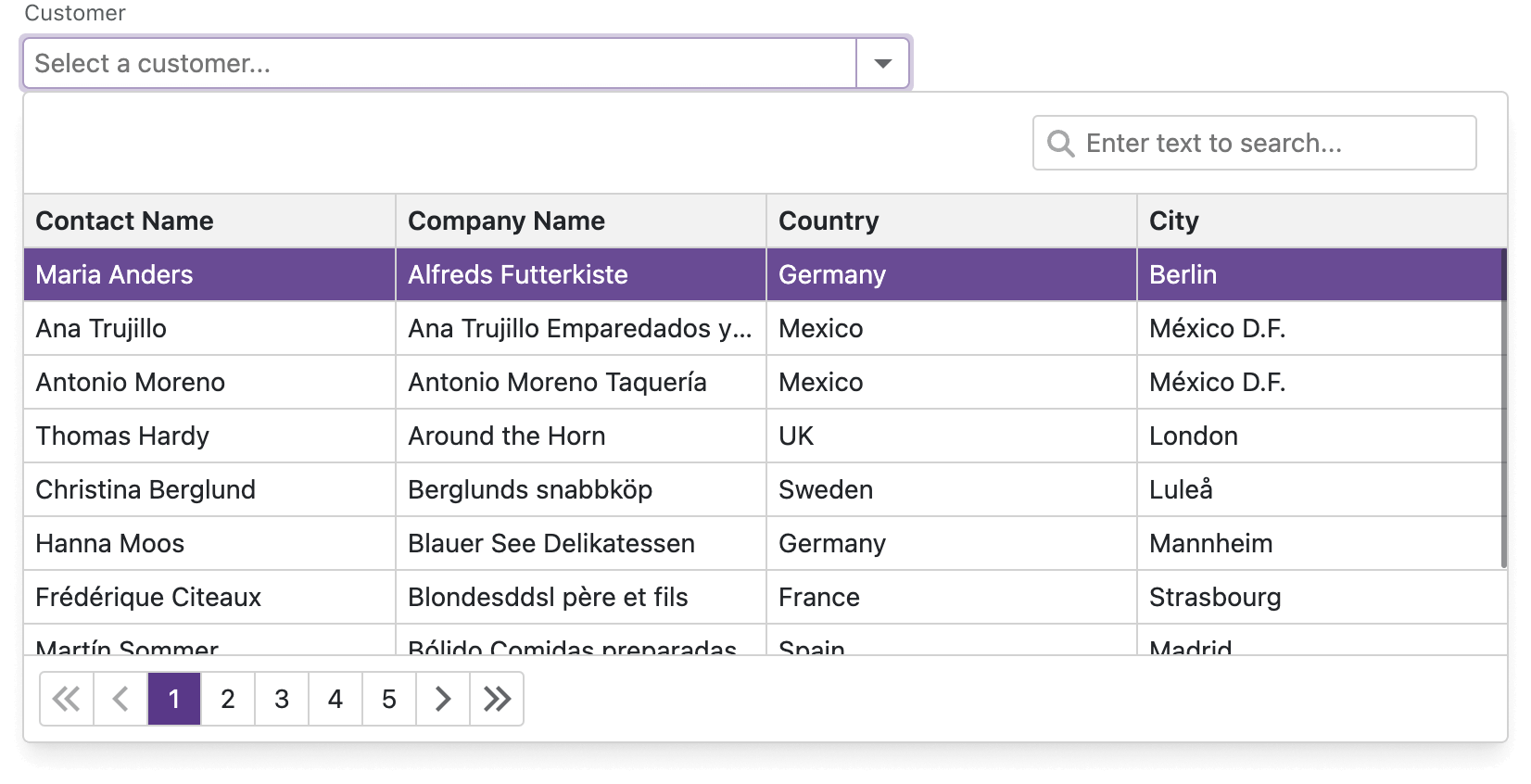The width and height of the screenshot is (1531, 784).
Task: Switch to page 3 in pager
Action: [282, 699]
